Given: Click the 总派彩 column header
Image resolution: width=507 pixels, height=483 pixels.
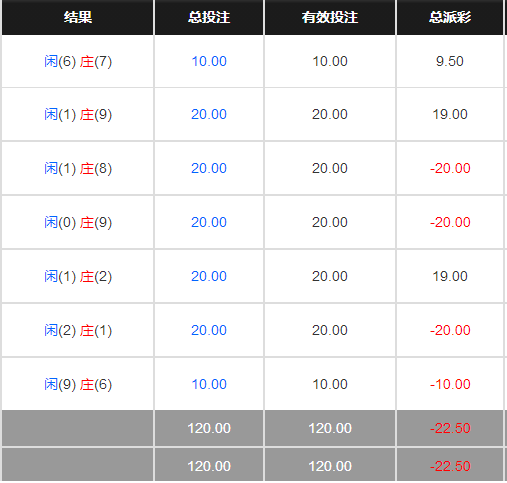Looking at the screenshot, I should pyautogui.click(x=450, y=17).
